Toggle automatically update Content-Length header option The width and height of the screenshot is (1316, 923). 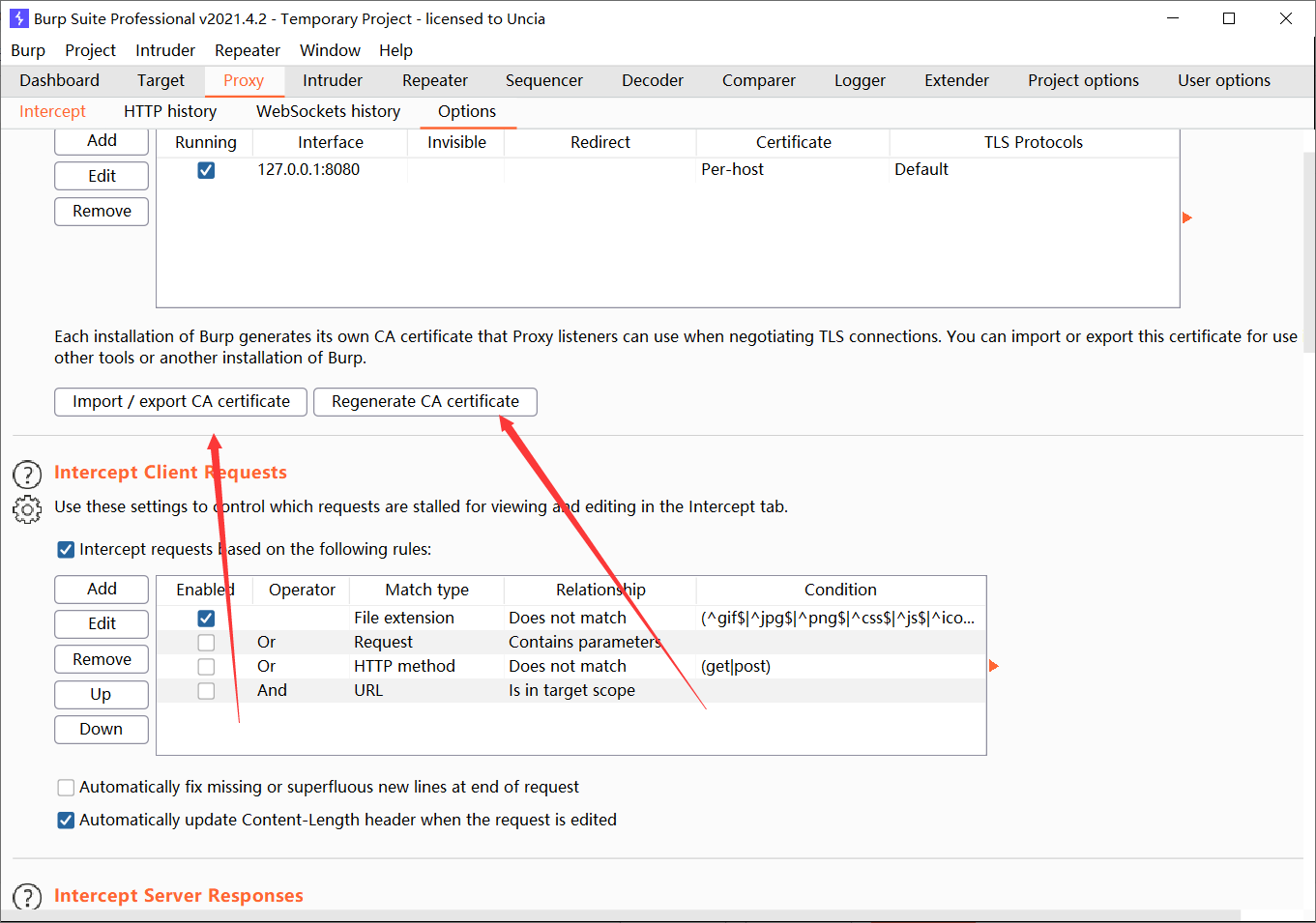(x=66, y=821)
